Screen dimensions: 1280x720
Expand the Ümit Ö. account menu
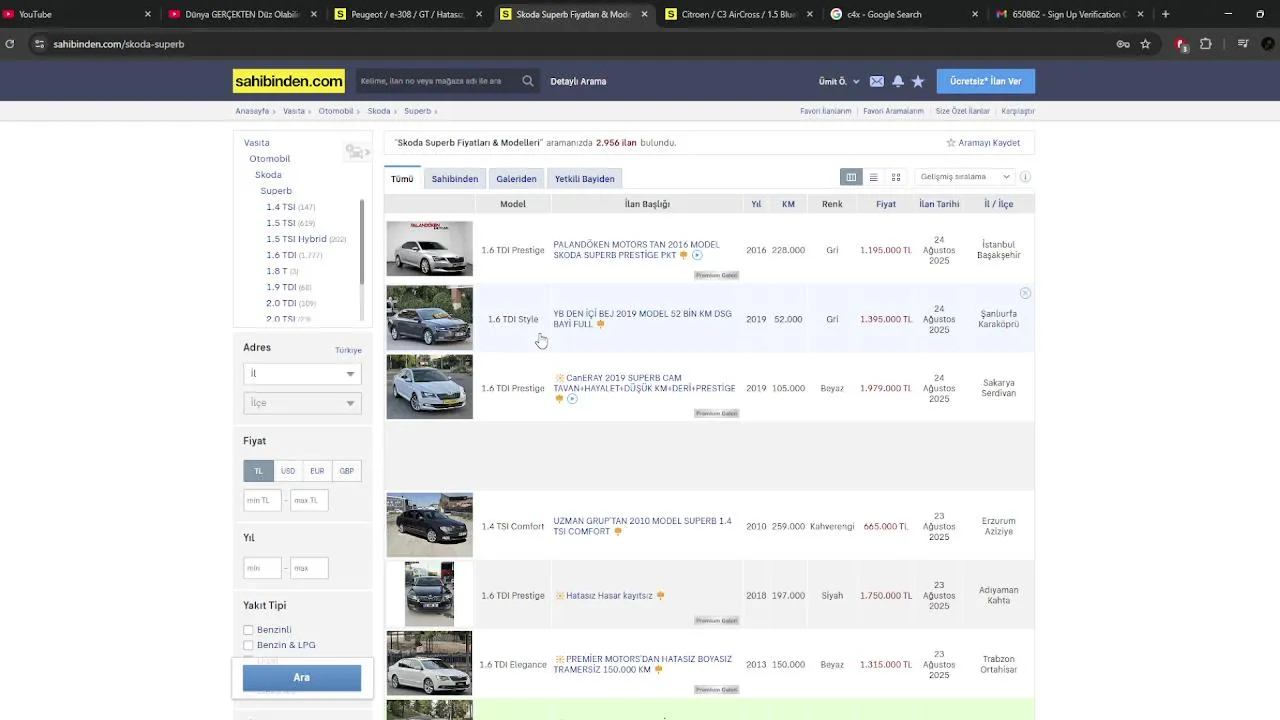pyautogui.click(x=839, y=81)
